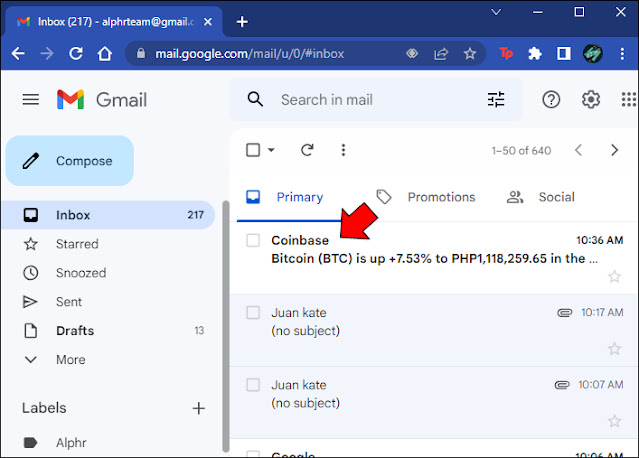639x458 pixels.
Task: Open the More options three-dot menu
Action: [x=343, y=150]
